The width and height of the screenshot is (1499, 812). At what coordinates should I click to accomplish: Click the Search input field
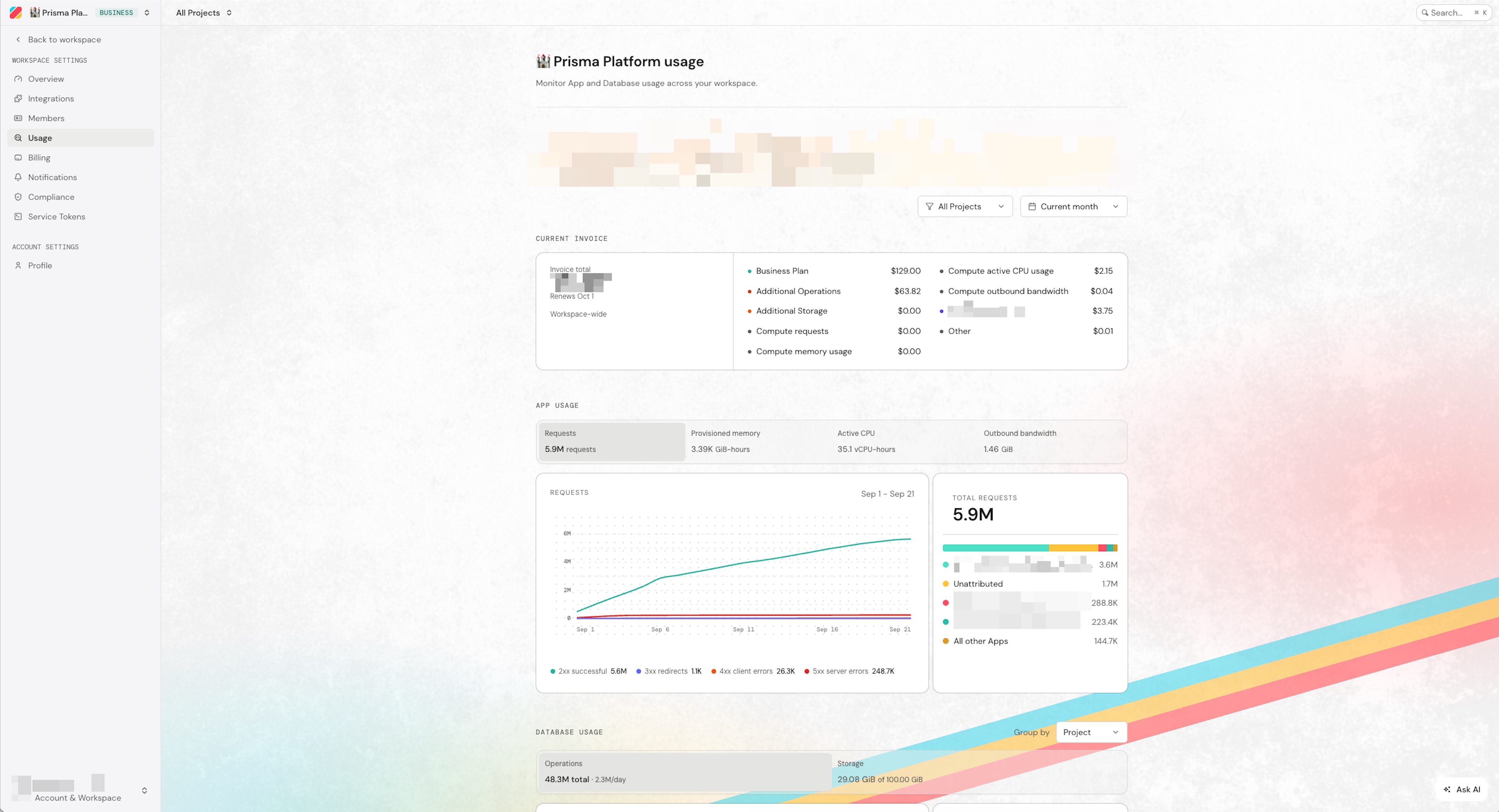(1453, 12)
